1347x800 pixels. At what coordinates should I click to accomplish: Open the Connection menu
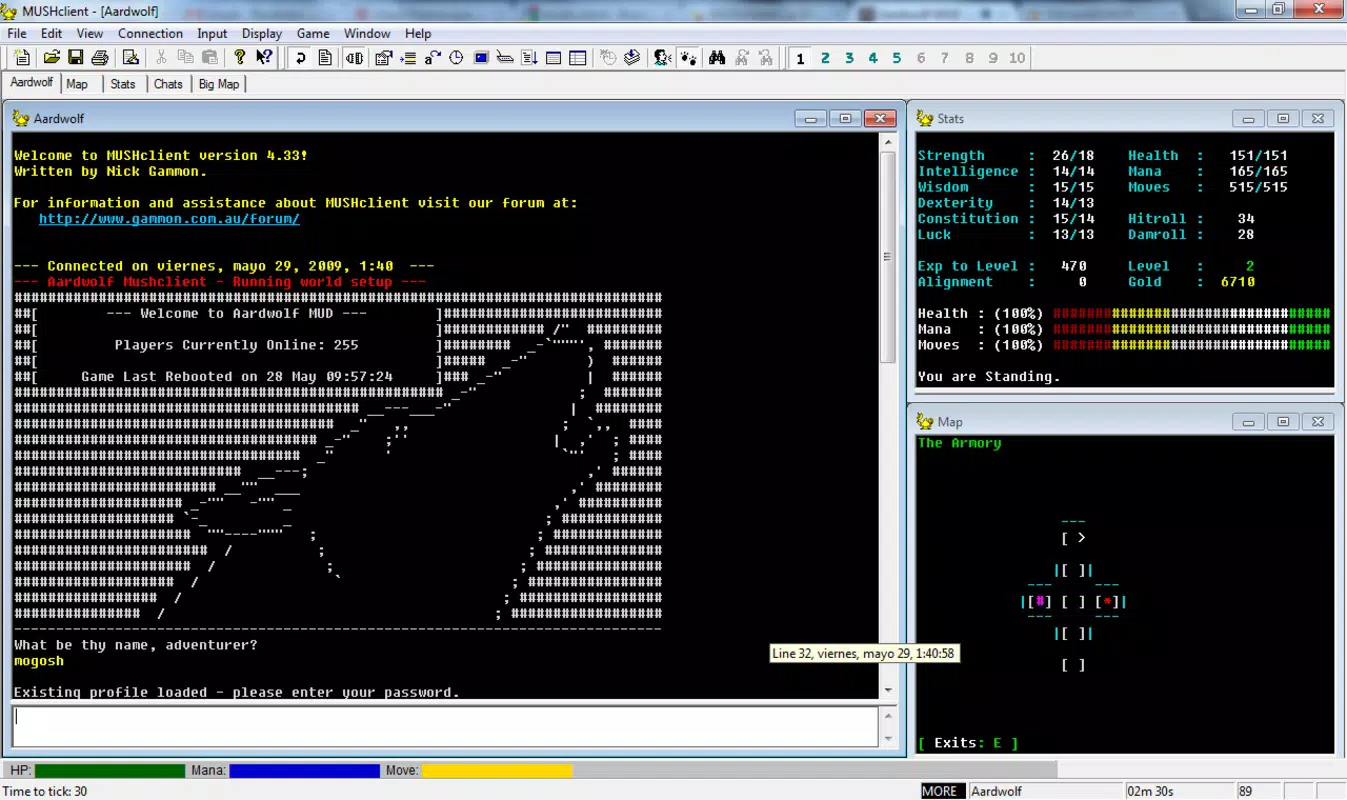150,33
